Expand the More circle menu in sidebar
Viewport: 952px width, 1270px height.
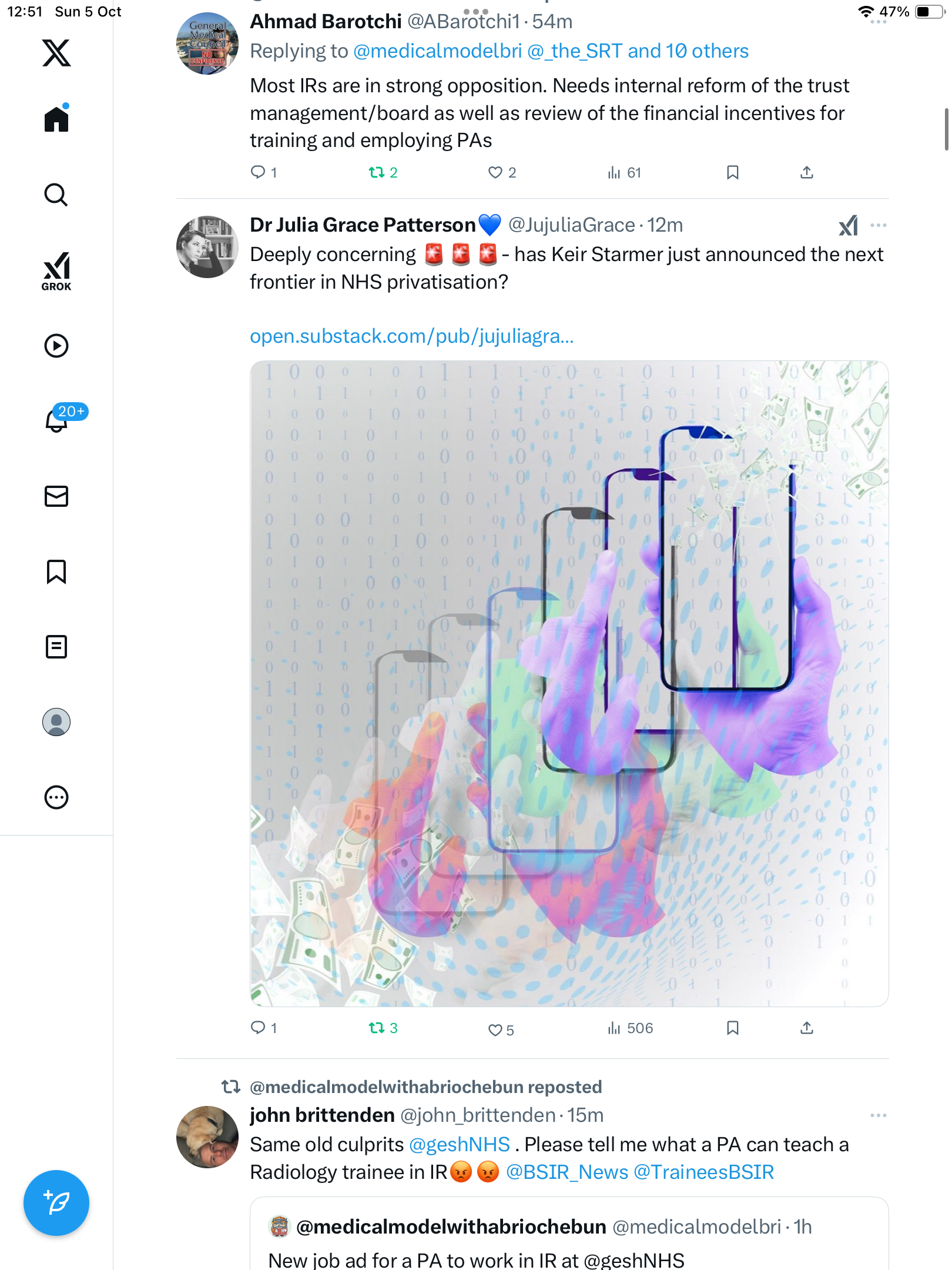[56, 797]
